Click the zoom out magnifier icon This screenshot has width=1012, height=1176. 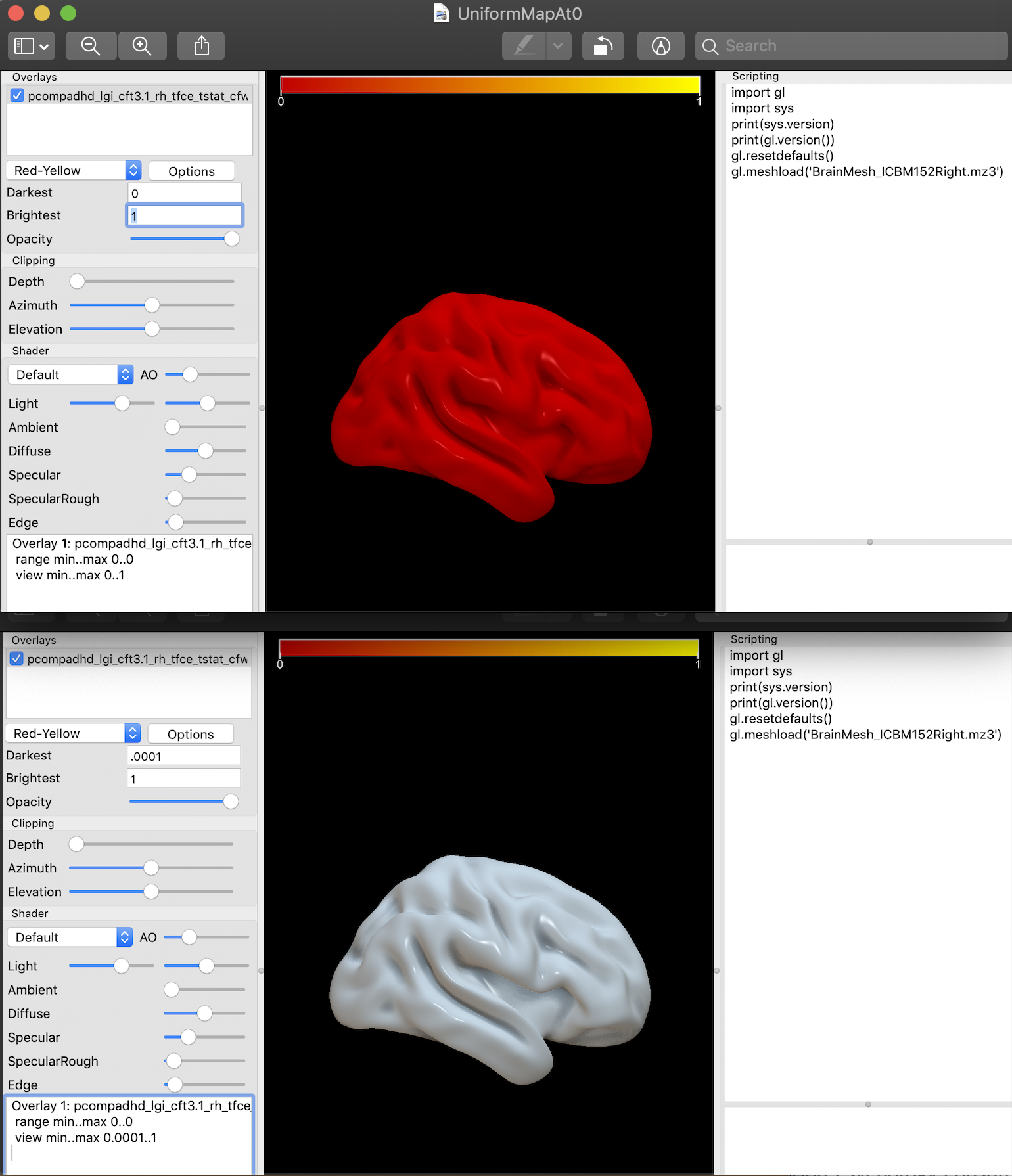click(91, 46)
